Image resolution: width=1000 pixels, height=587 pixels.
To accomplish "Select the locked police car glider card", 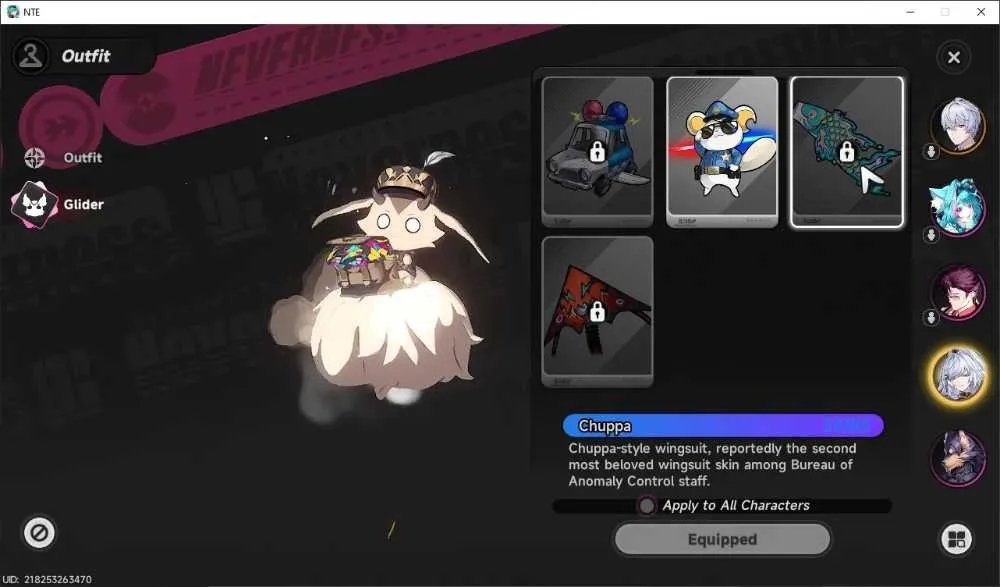I will 598,151.
